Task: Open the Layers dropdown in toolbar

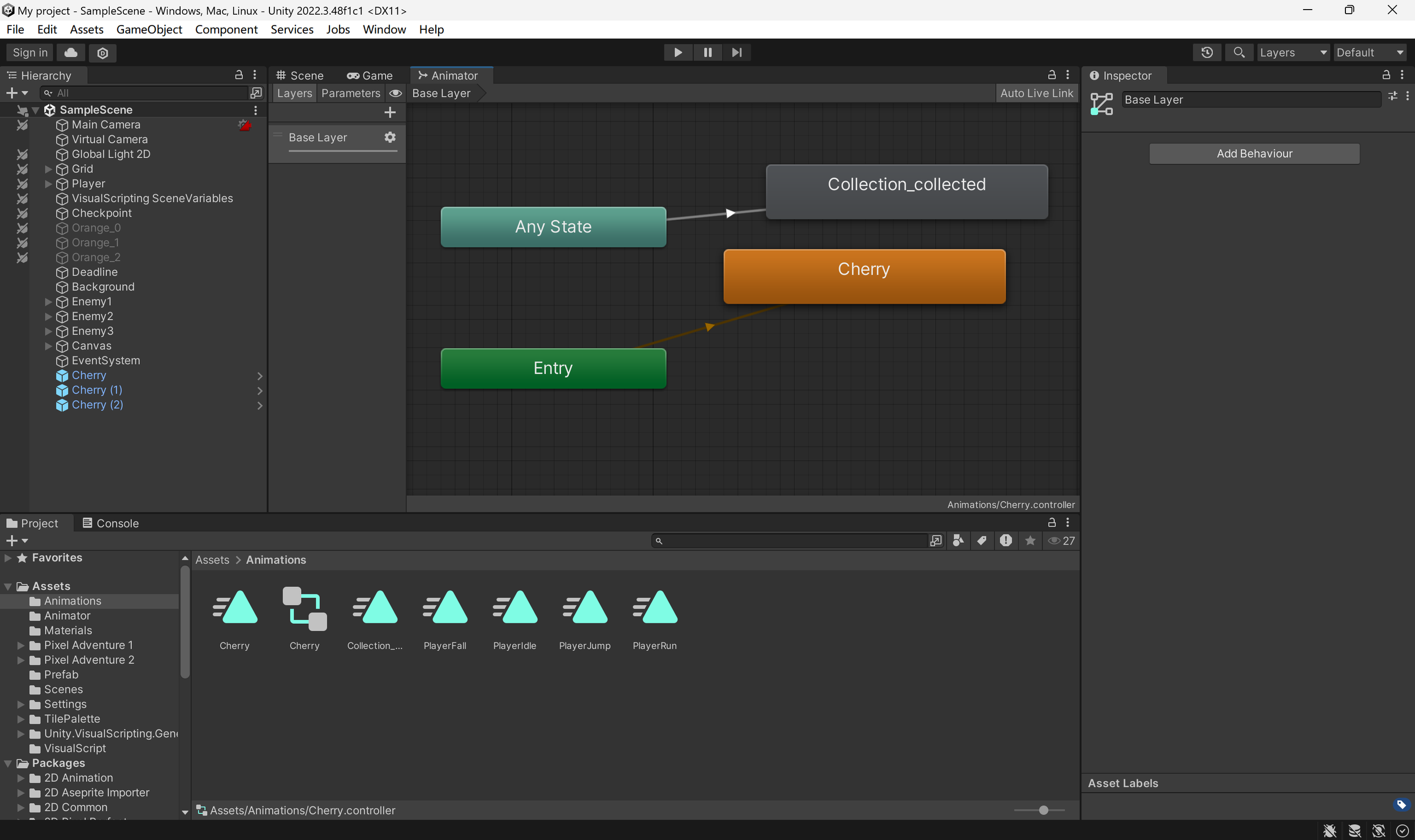Action: 1293,53
